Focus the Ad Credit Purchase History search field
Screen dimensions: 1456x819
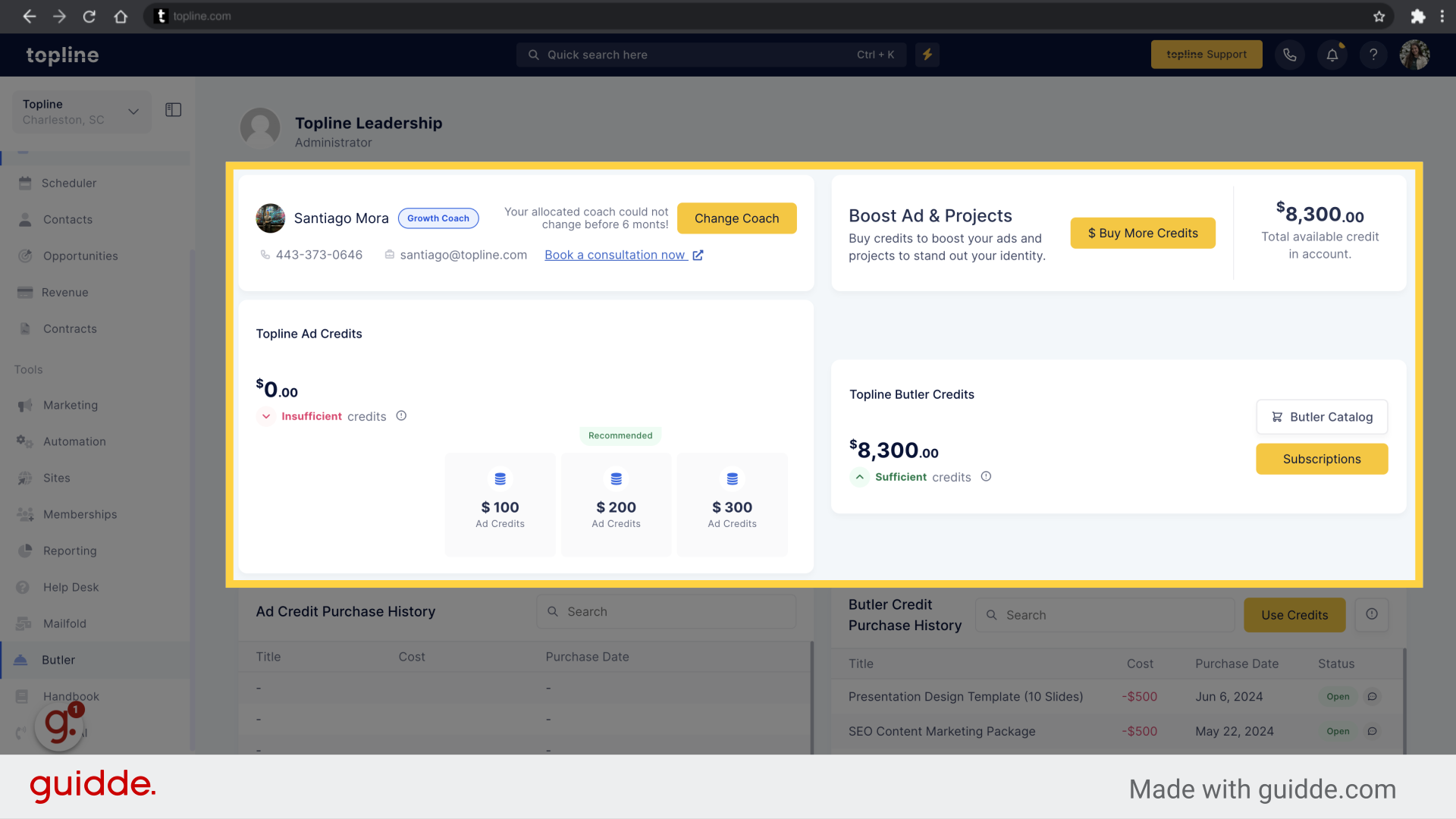666,611
